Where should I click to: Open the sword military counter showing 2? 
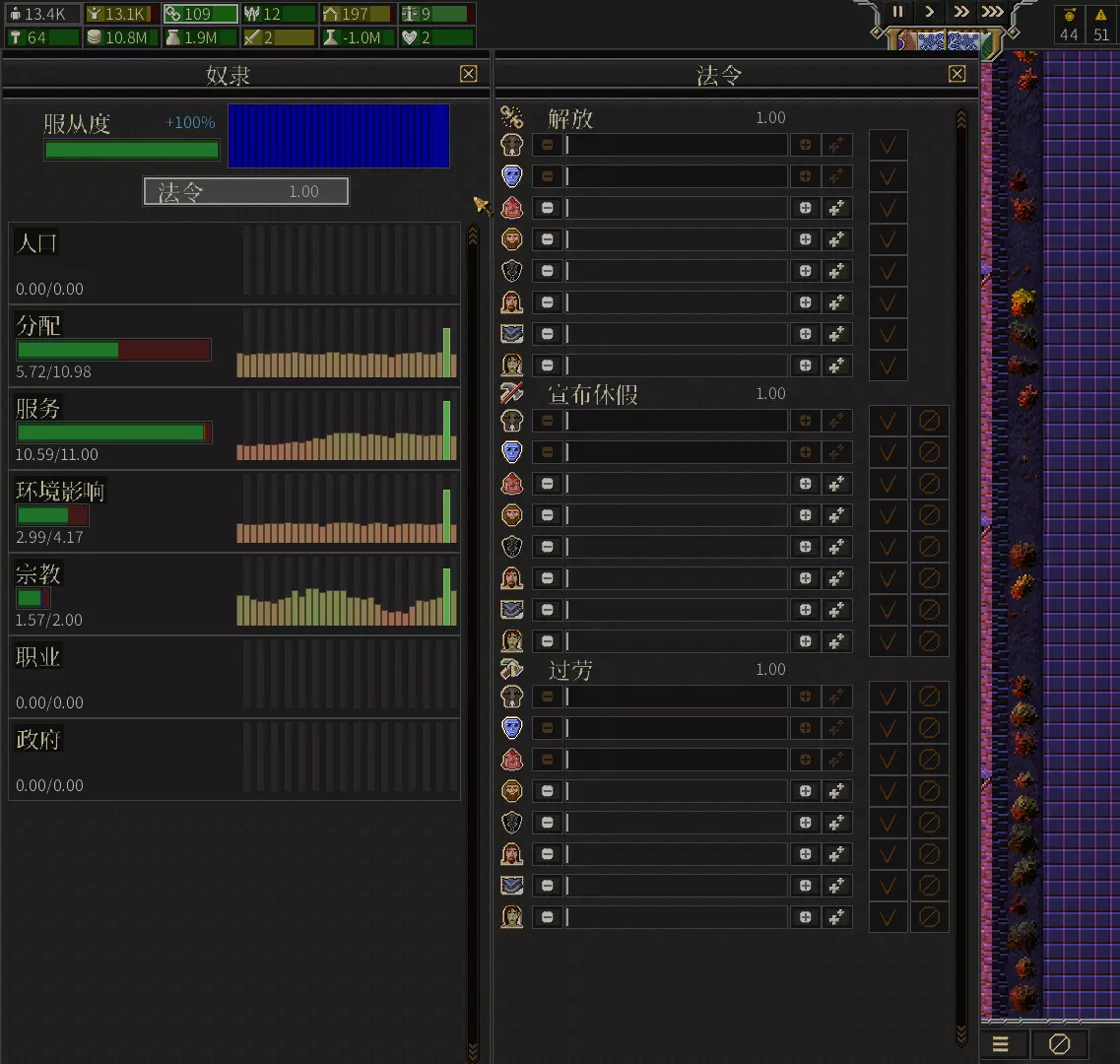click(278, 37)
